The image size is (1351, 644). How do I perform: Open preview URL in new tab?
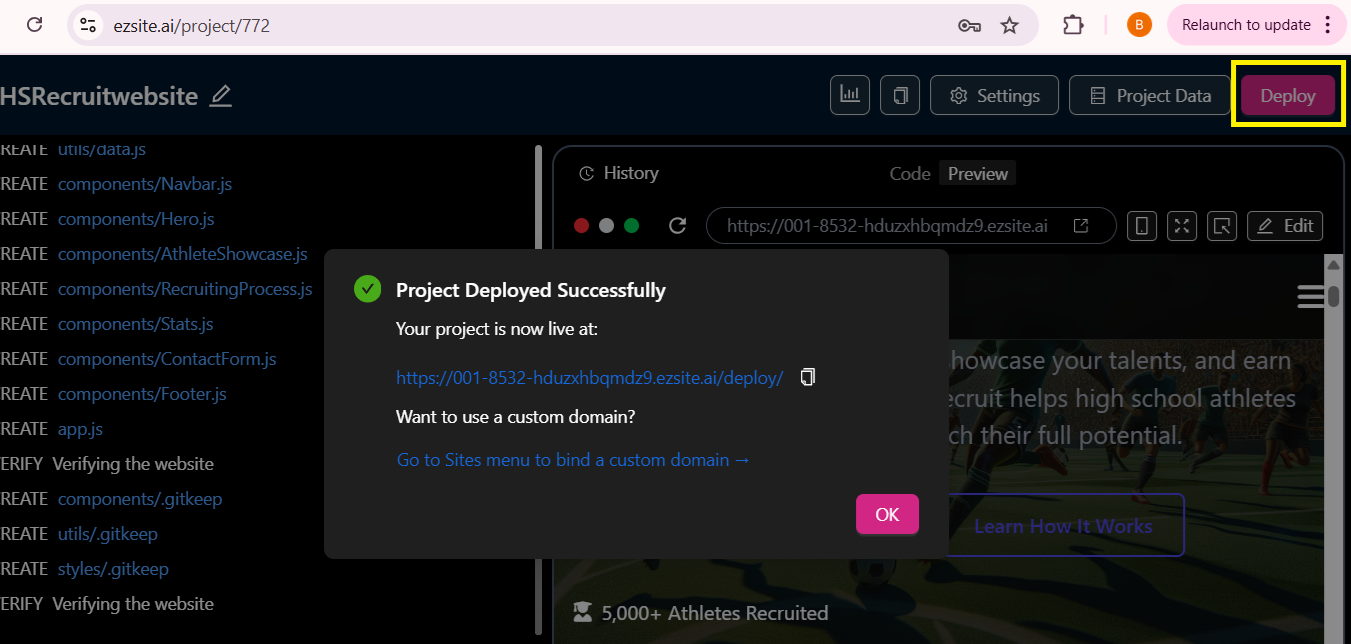tap(1081, 226)
